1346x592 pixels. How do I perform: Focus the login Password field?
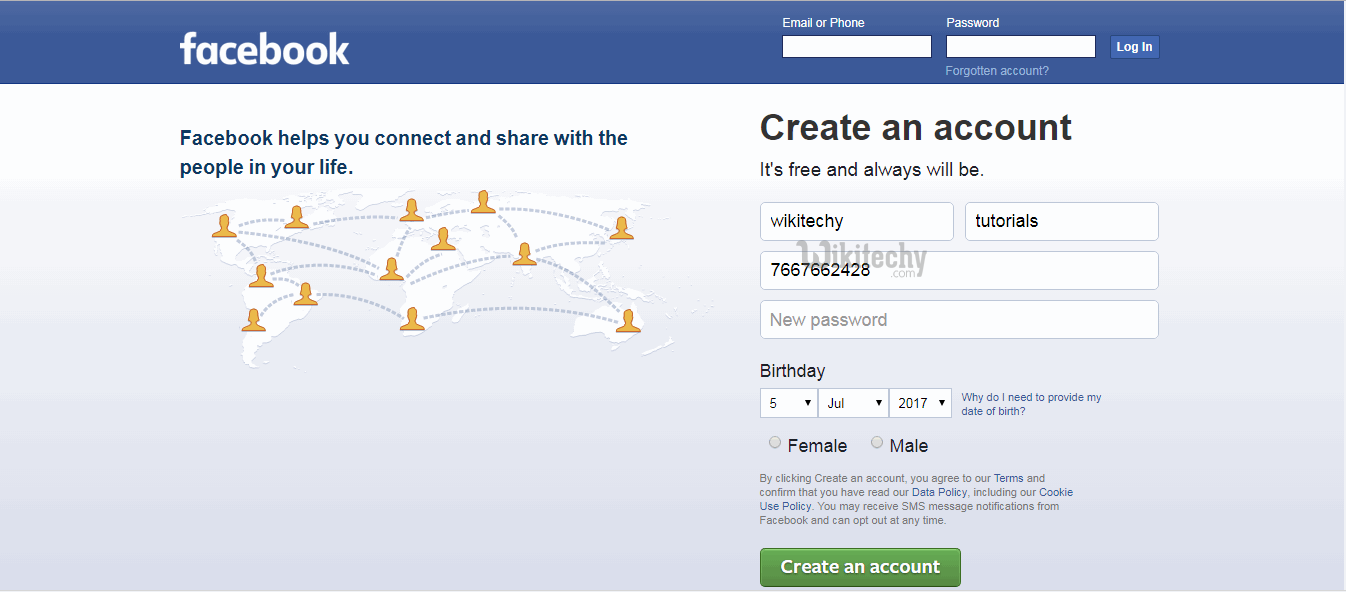pyautogui.click(x=1020, y=47)
